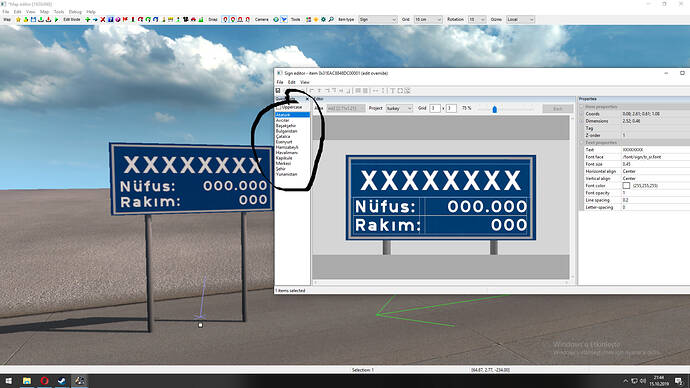Click the taskbar clock
This screenshot has width=690, height=388.
tap(659, 381)
